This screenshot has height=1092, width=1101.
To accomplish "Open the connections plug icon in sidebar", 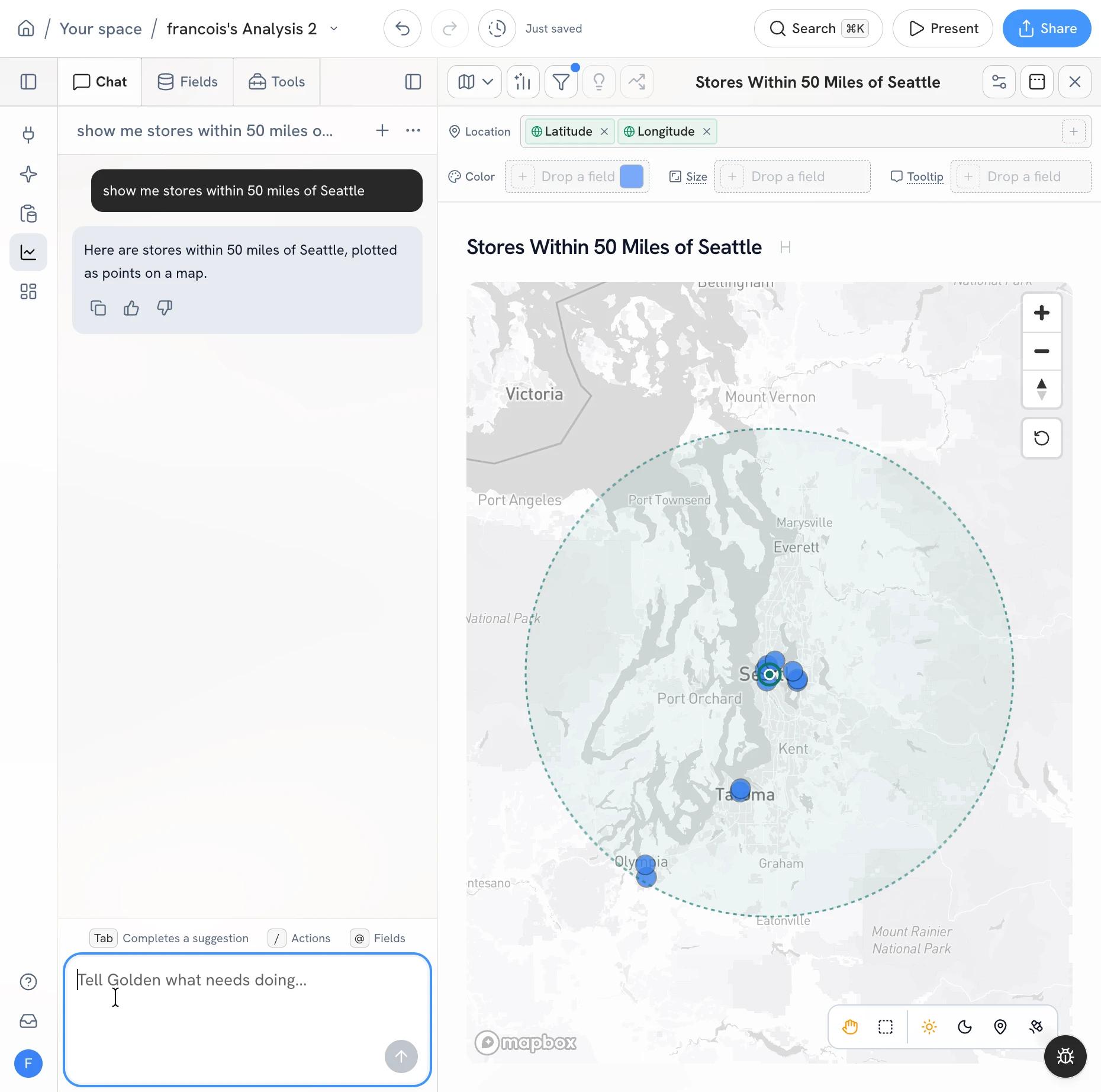I will click(28, 135).
